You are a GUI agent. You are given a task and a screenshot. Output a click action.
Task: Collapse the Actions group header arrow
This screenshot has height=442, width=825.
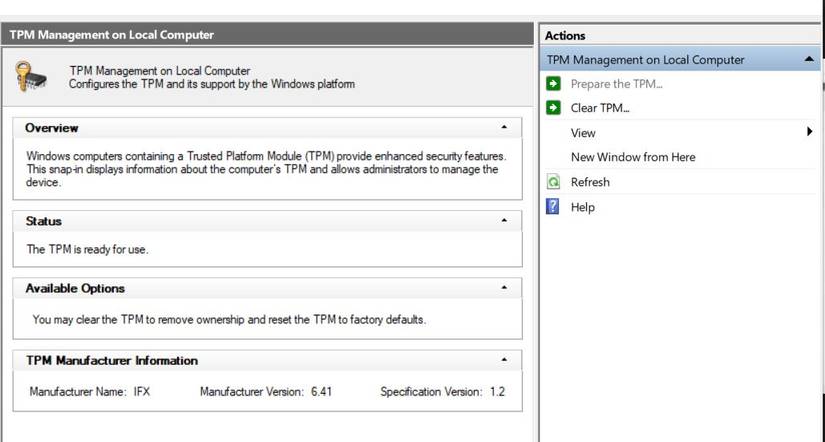click(808, 60)
